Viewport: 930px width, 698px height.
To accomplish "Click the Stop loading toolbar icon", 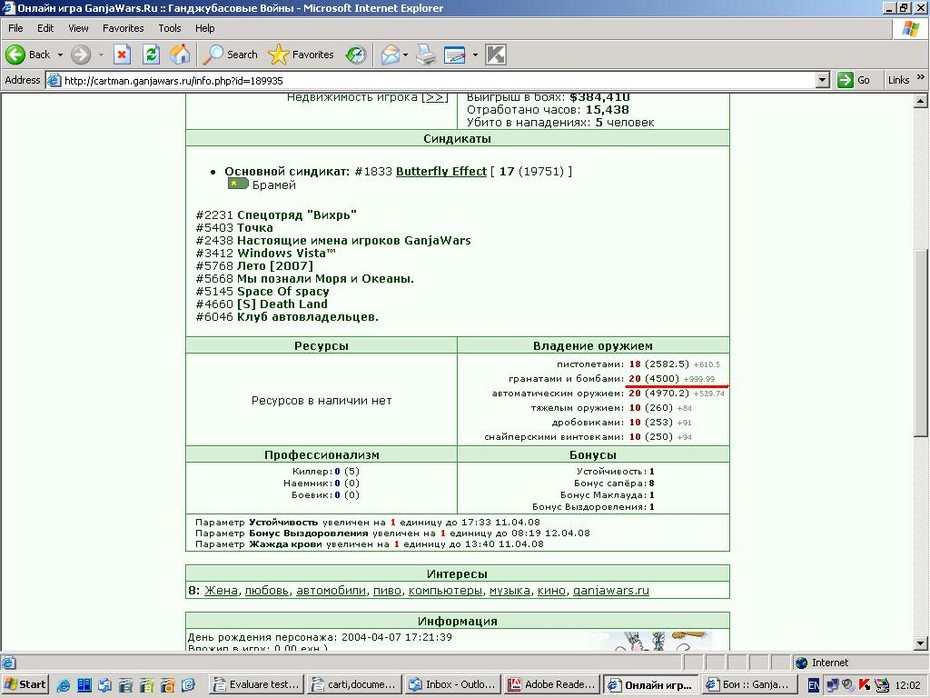I will [x=122, y=55].
